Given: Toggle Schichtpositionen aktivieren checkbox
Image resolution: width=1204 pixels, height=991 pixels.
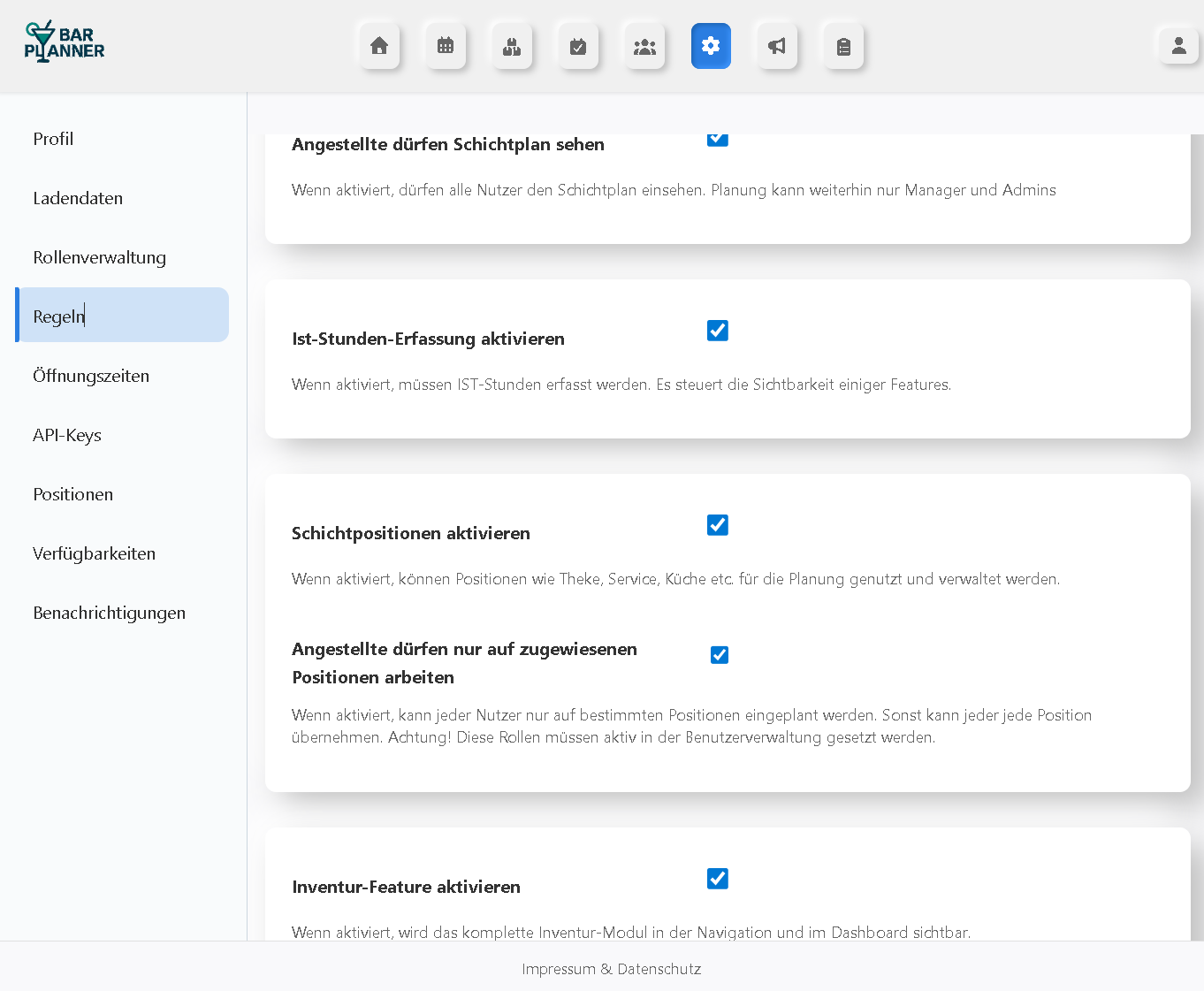Looking at the screenshot, I should pos(718,525).
